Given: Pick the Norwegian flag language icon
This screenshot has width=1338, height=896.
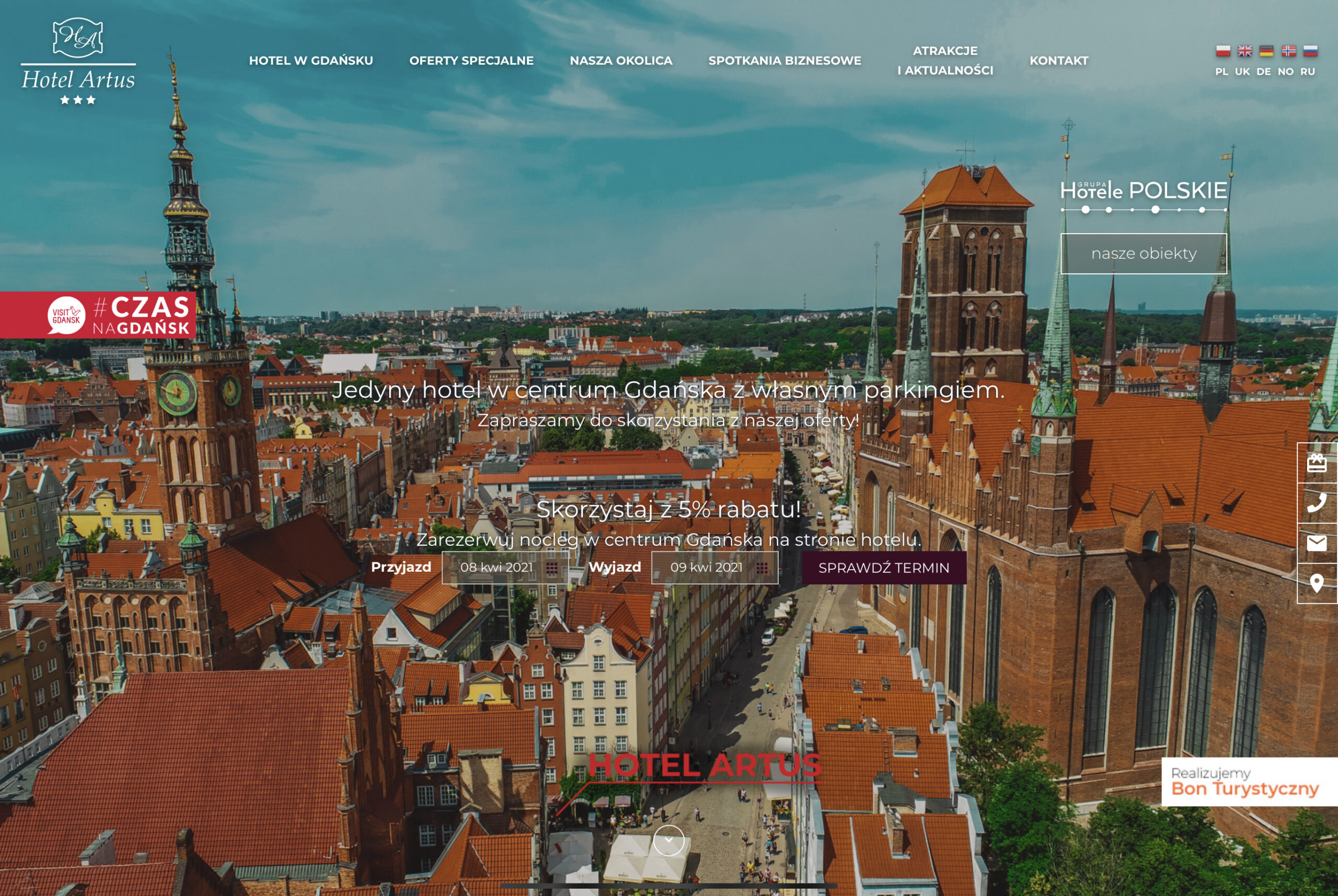Looking at the screenshot, I should tap(1288, 51).
